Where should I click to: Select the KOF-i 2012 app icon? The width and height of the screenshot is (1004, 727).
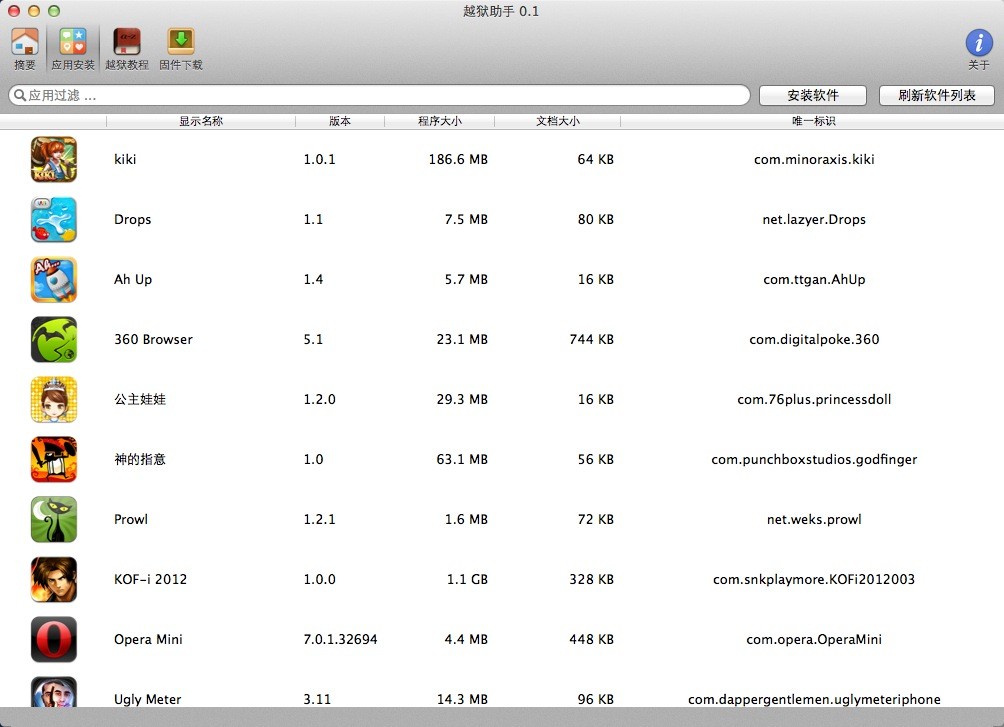coord(53,579)
